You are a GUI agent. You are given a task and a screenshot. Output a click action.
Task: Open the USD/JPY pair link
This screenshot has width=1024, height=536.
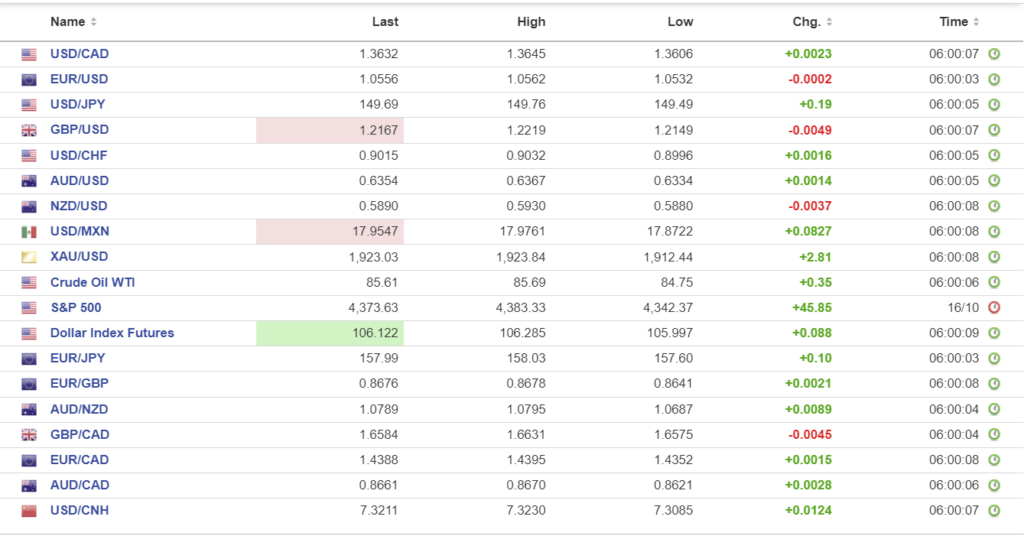point(79,104)
